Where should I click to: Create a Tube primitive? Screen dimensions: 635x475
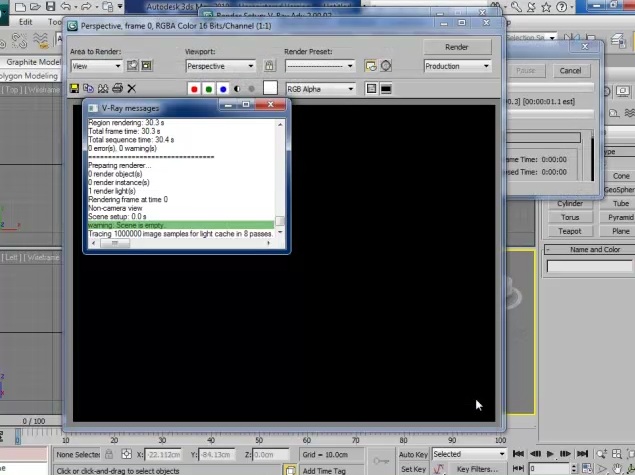coord(619,203)
